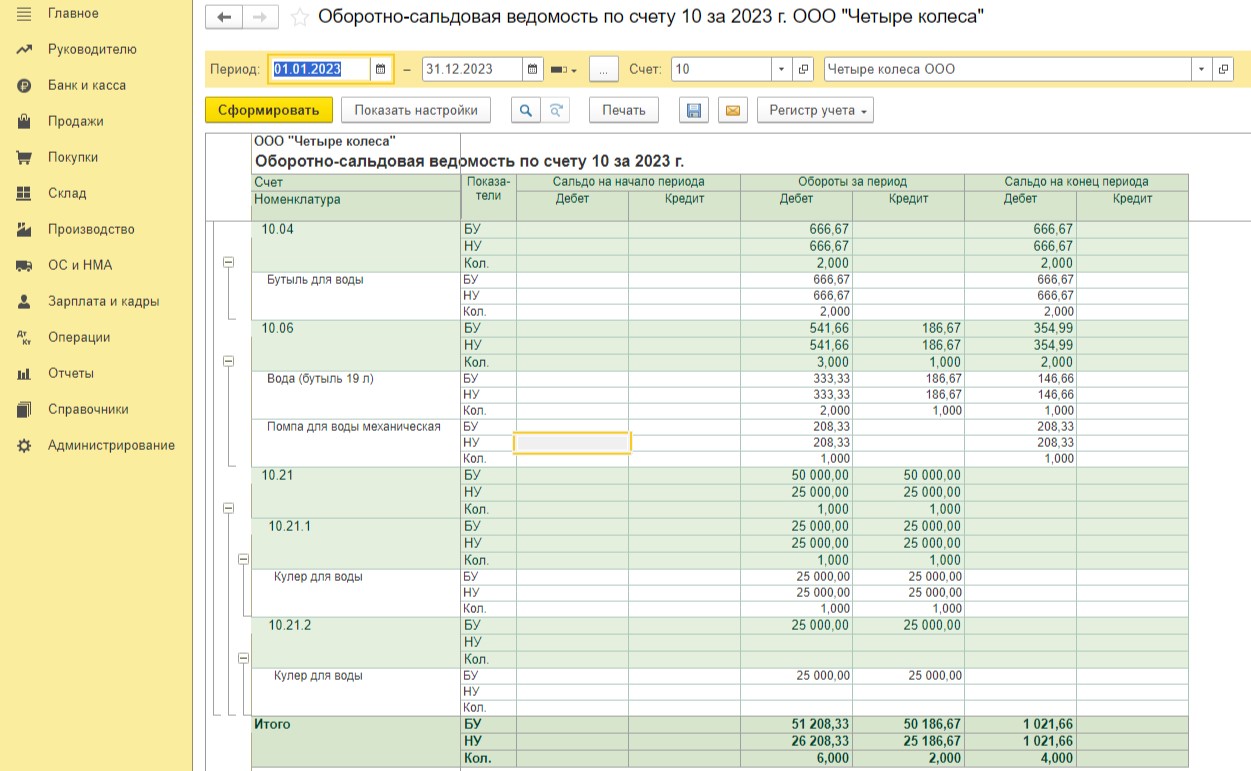Image resolution: width=1251 pixels, height=771 pixels.
Task: Select the Сальдо на начало периода header
Action: (x=628, y=182)
